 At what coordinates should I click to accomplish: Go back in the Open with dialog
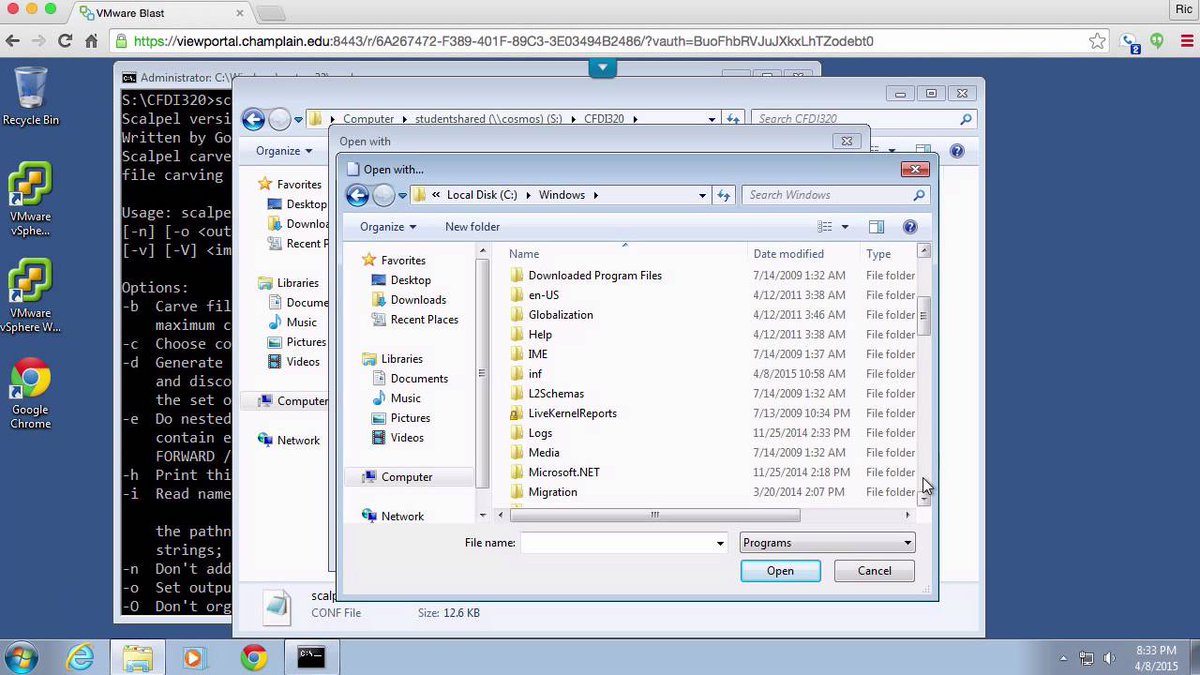point(357,195)
